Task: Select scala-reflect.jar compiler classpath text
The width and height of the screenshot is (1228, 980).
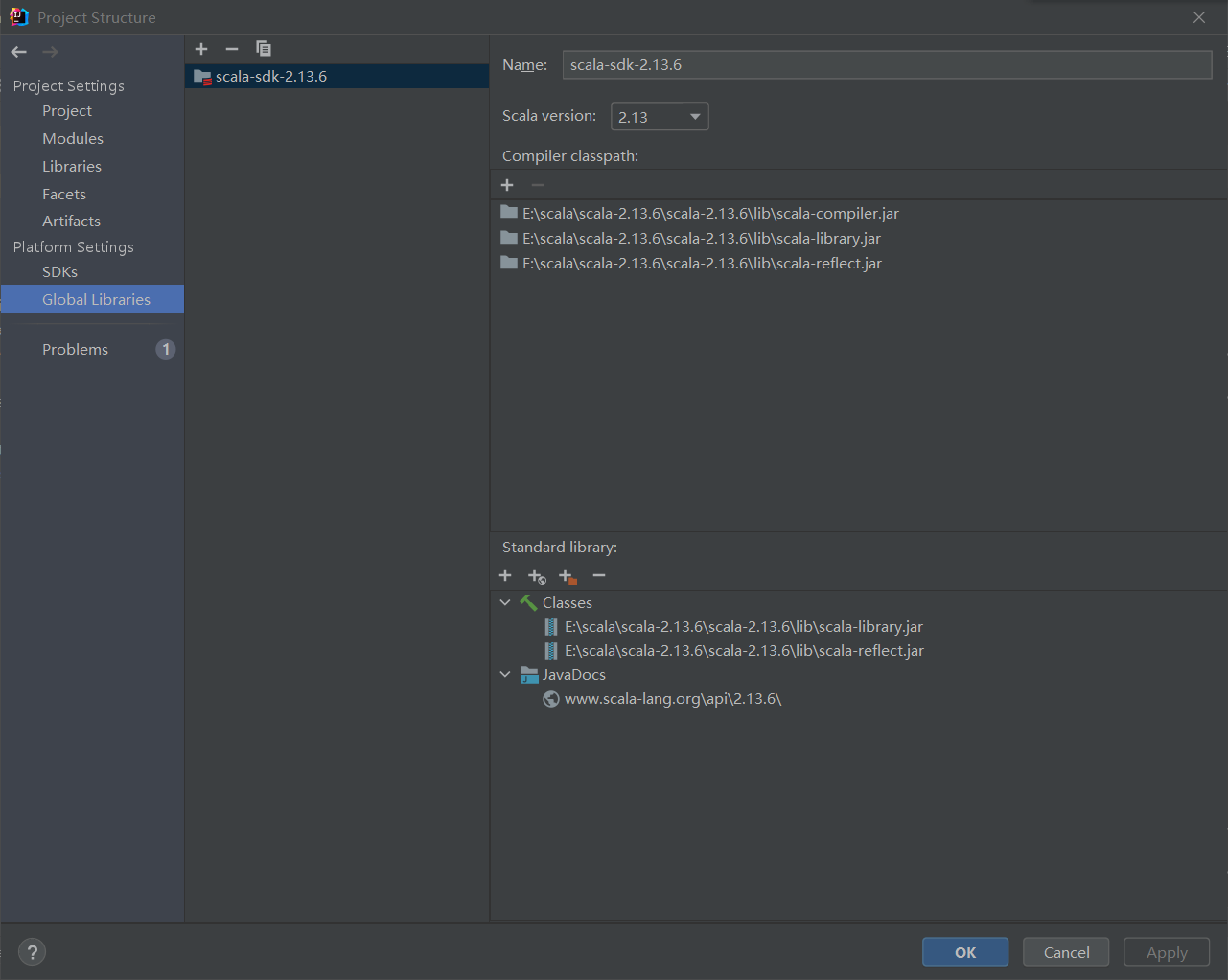Action: [x=702, y=264]
